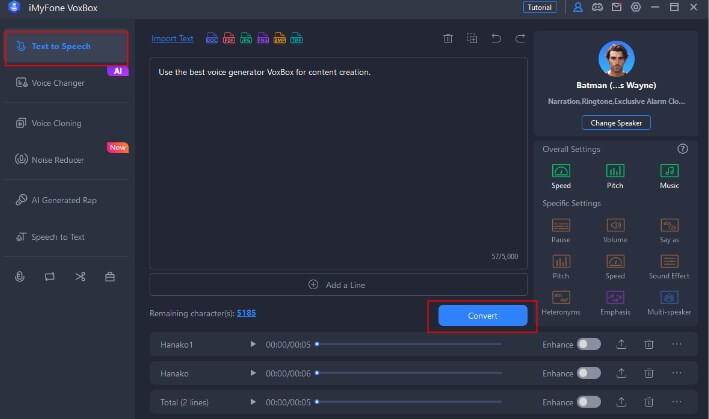Viewport: 709px width, 419px height.
Task: Clear text with the editor trash icon
Action: tap(448, 38)
